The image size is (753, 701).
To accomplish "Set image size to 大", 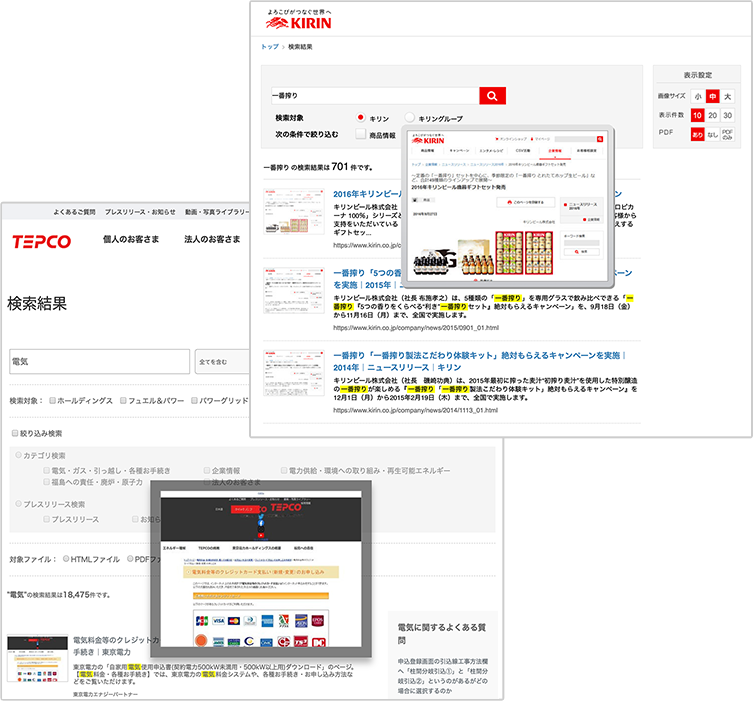I will point(728,97).
